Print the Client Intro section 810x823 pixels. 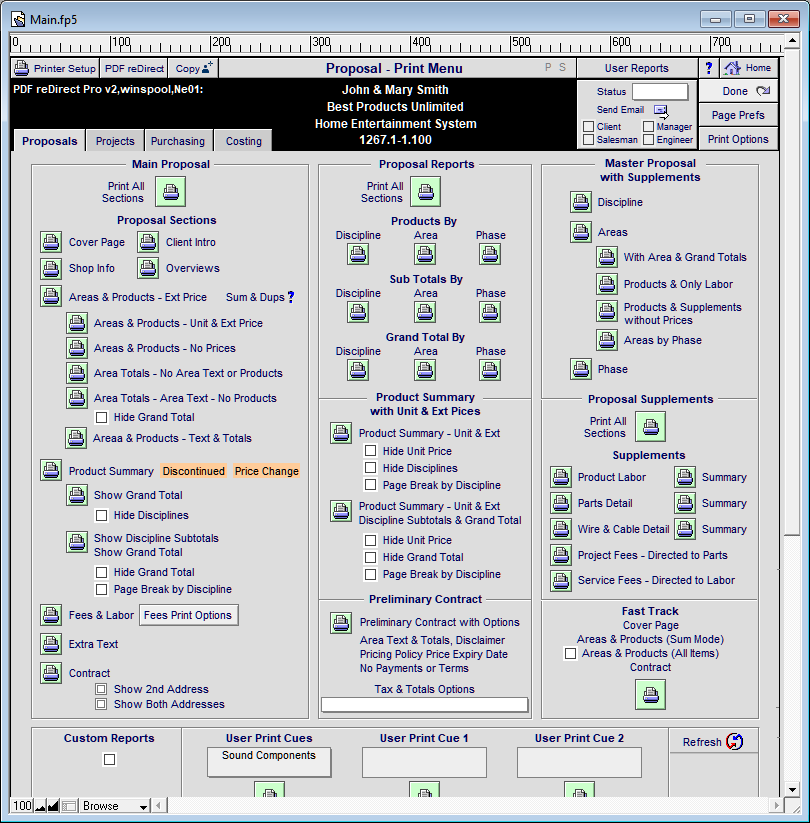point(148,242)
